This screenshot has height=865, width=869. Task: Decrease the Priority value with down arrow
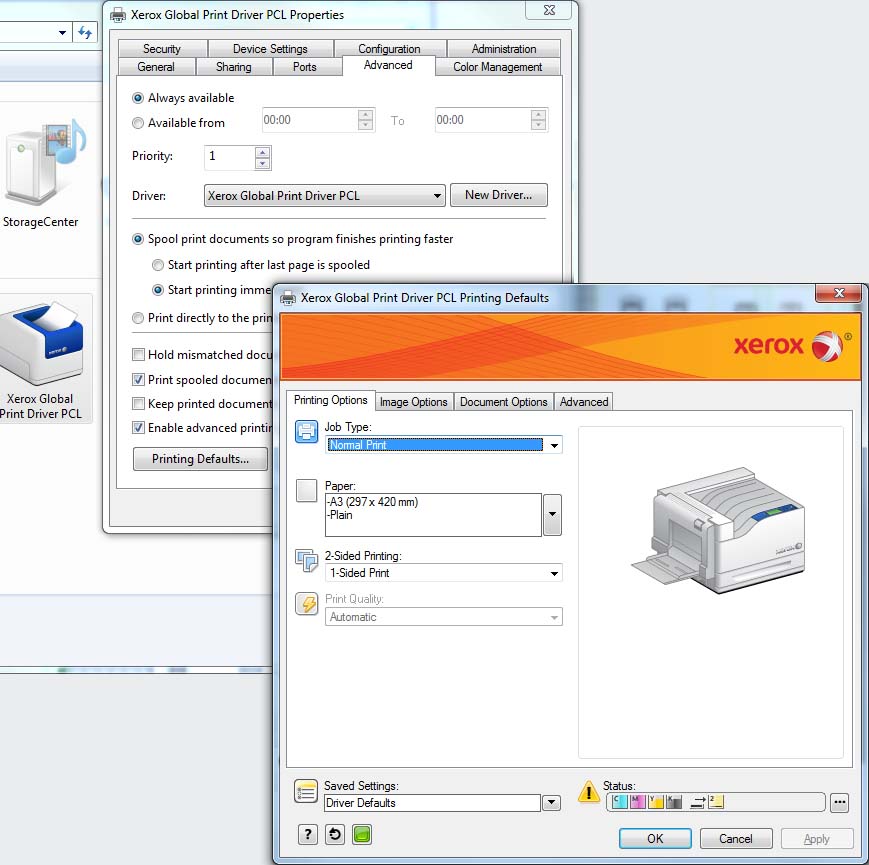coord(263,163)
